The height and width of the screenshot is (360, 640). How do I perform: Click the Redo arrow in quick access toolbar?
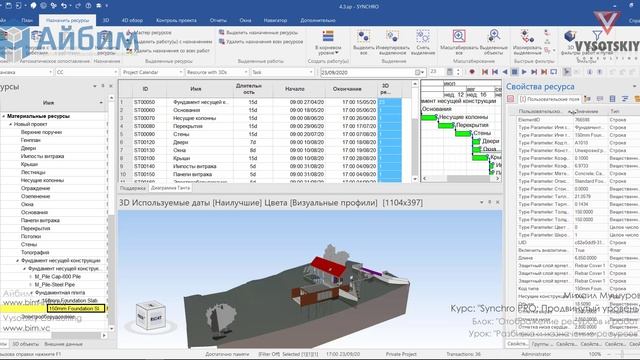[78, 6]
